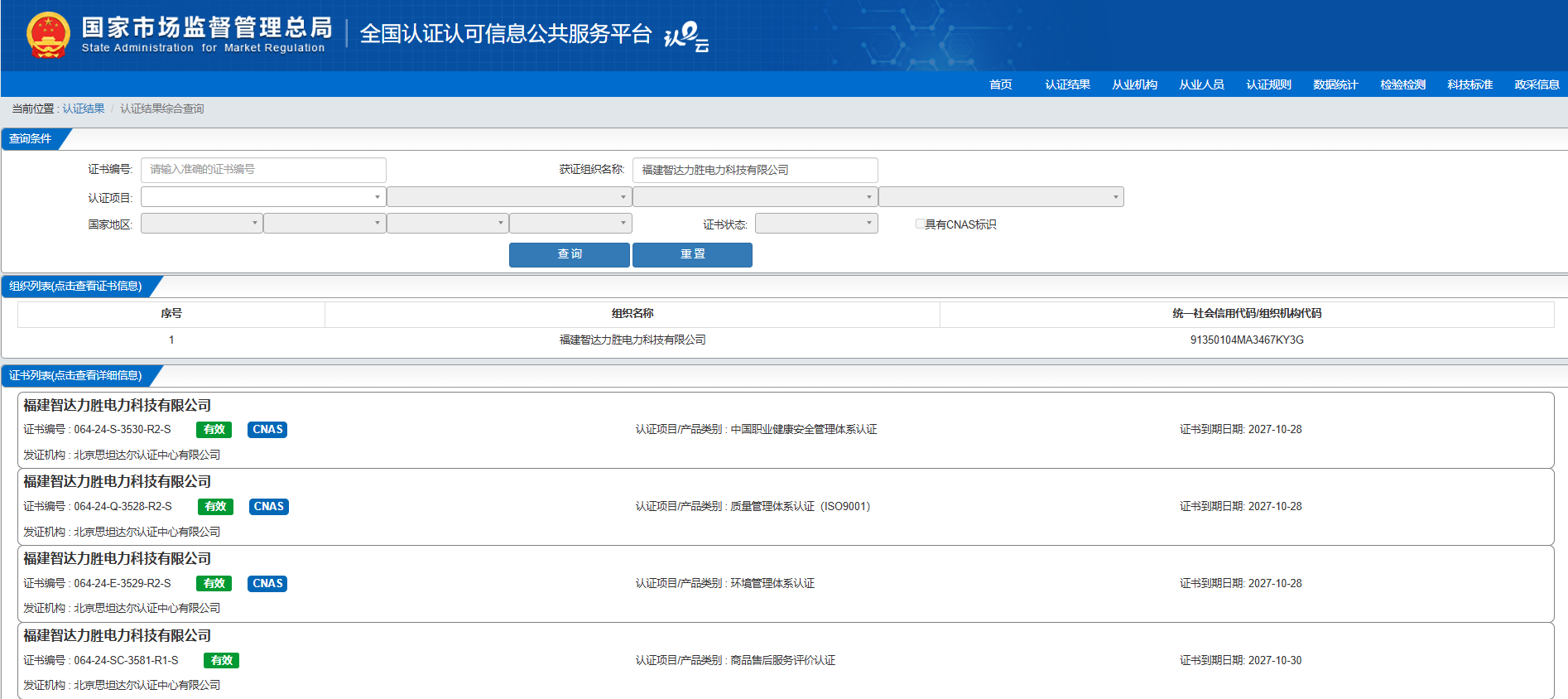This screenshot has width=1568, height=699.
Task: Click 中国职业健康安全管理体系认证 category text
Action: click(804, 430)
